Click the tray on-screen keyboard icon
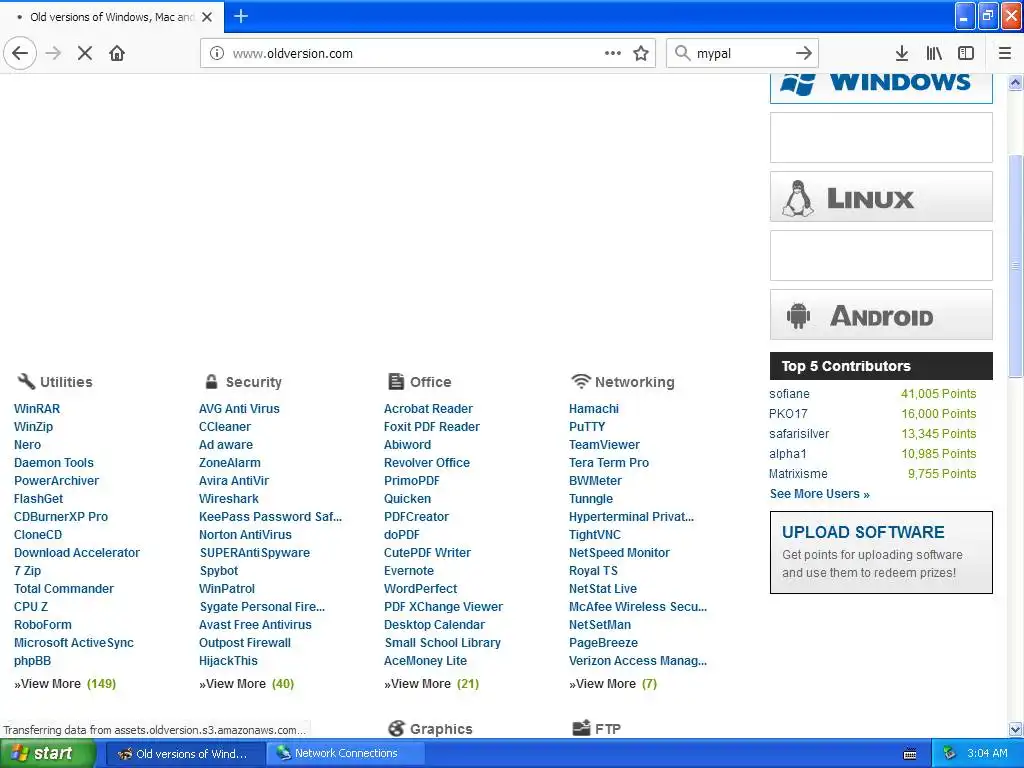Viewport: 1024px width, 768px height. coord(909,754)
